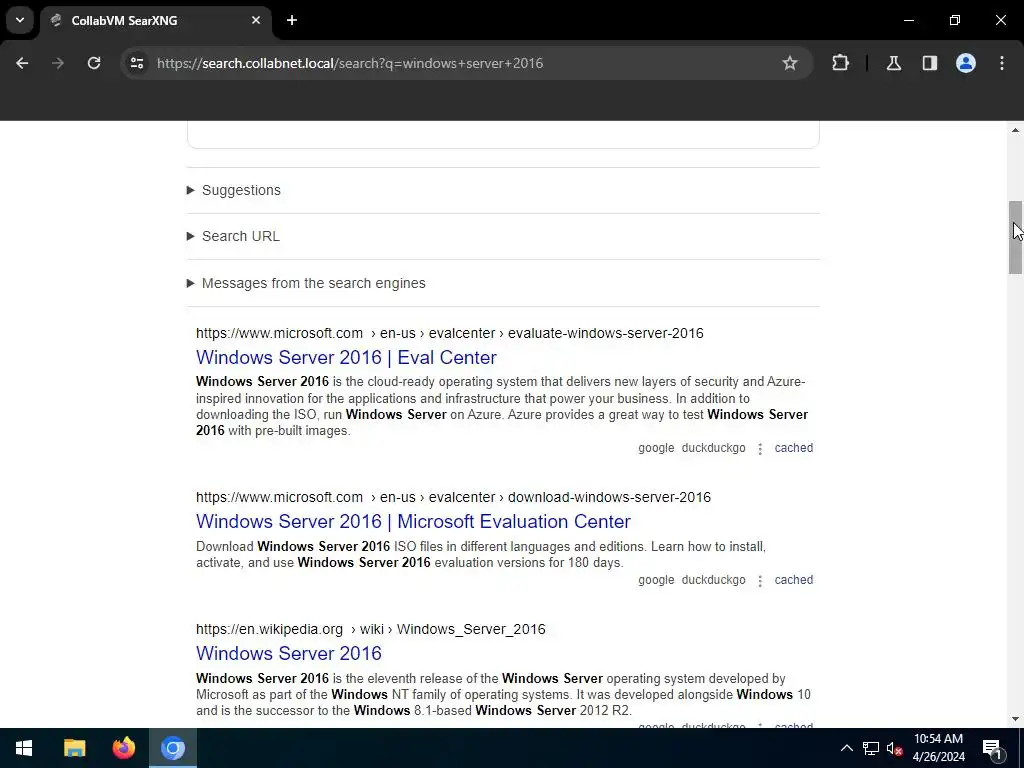Open the Wikipedia Windows Server 2016 result
The width and height of the screenshot is (1024, 768).
click(x=289, y=653)
